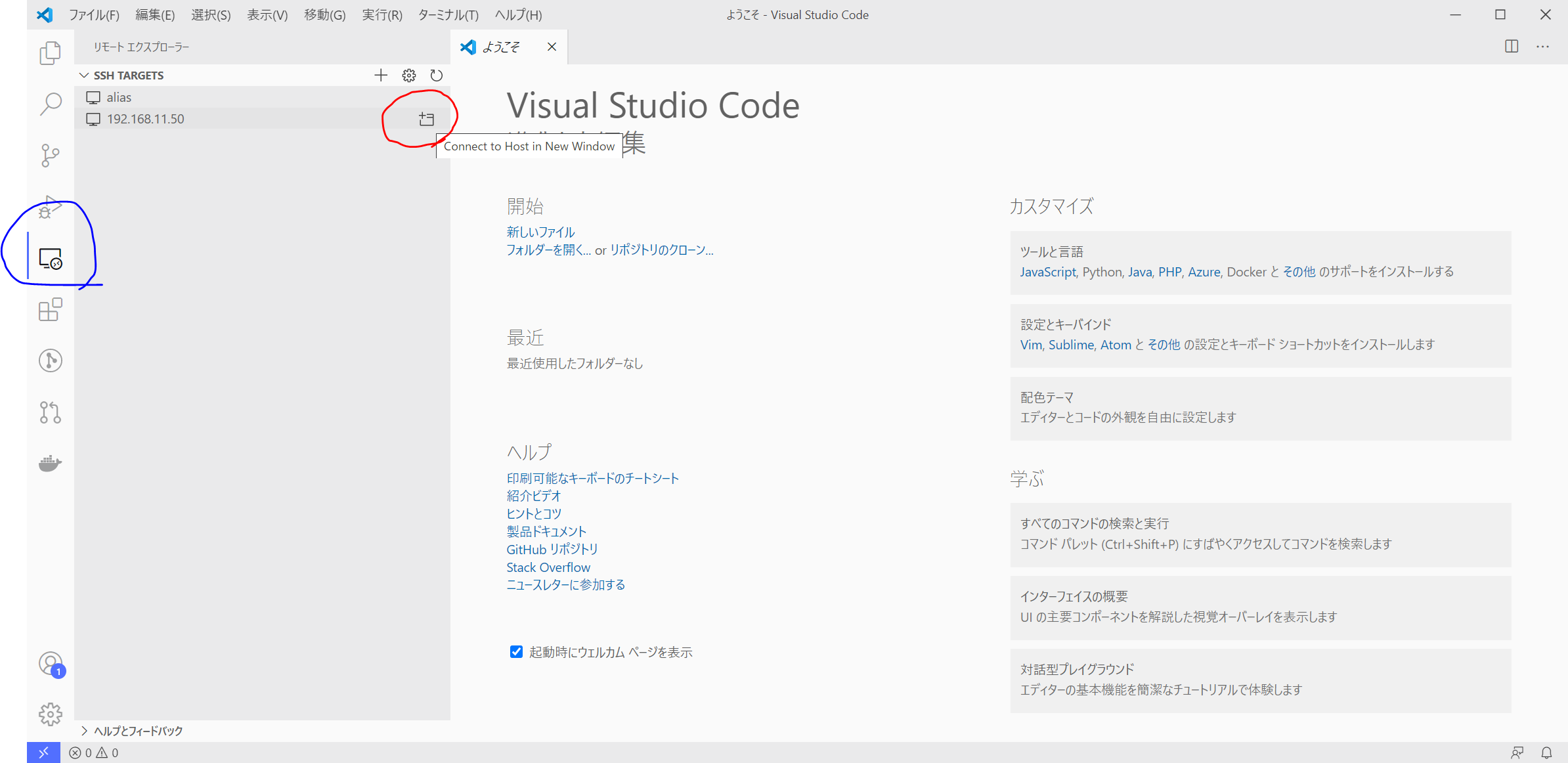Uncheck show welcome page on startup
The width and height of the screenshot is (1568, 763).
point(516,652)
